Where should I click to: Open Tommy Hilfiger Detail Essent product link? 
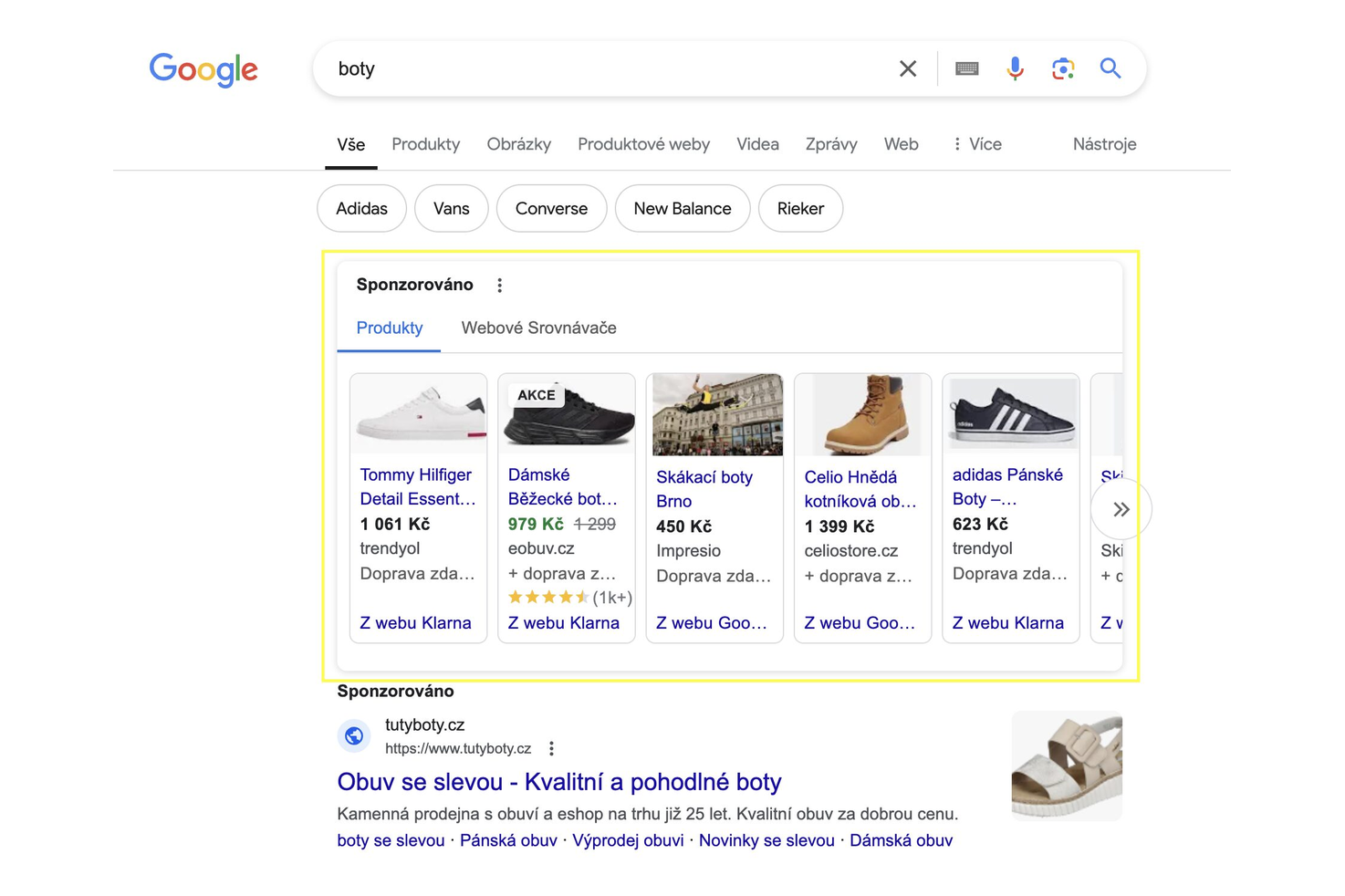418,486
